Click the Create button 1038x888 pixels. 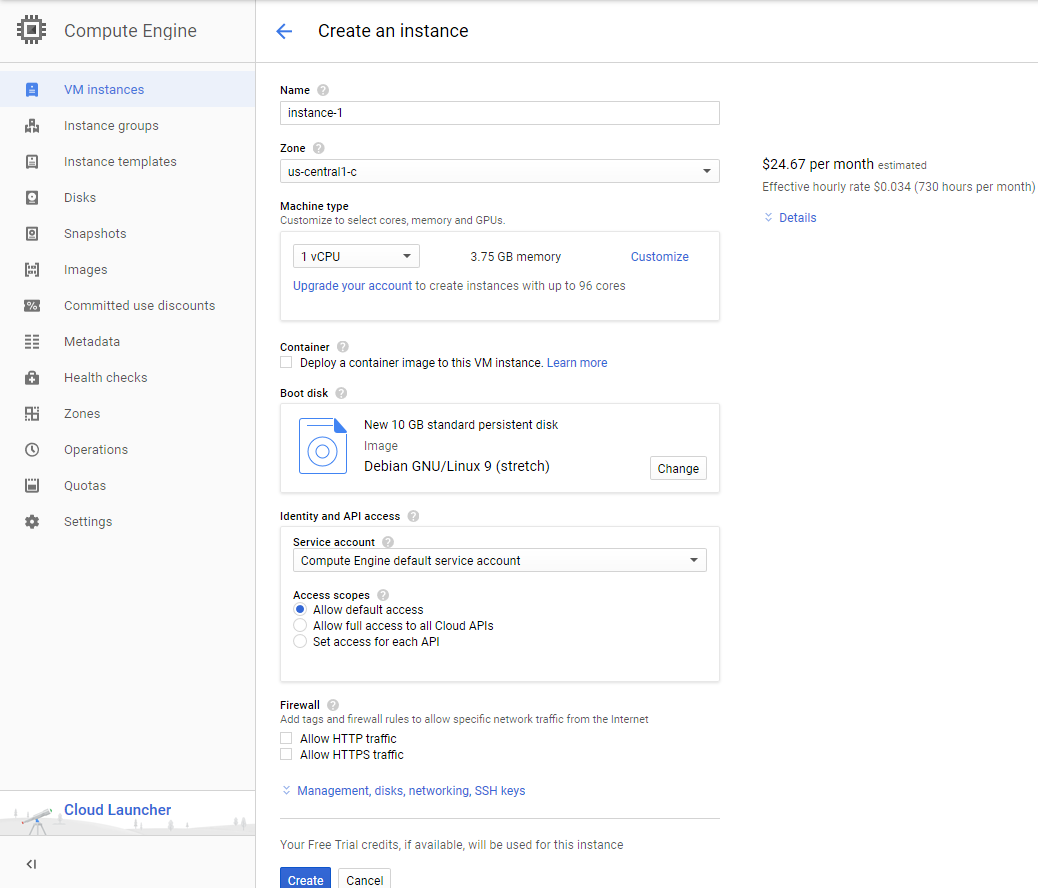point(305,879)
